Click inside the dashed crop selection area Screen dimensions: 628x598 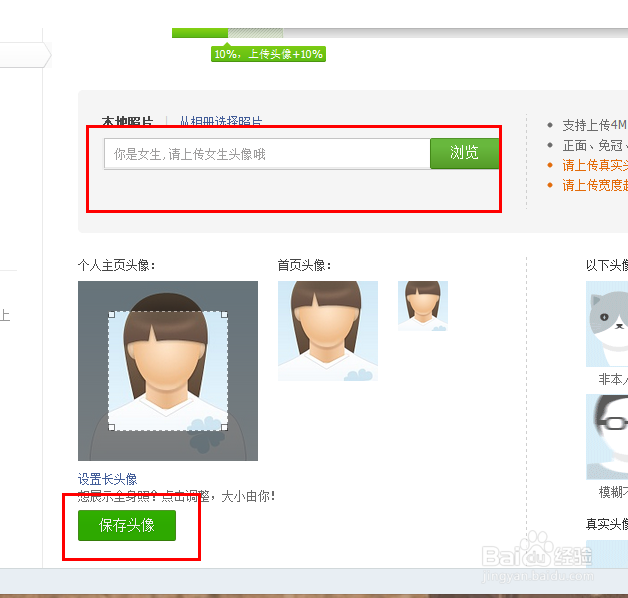pyautogui.click(x=168, y=371)
